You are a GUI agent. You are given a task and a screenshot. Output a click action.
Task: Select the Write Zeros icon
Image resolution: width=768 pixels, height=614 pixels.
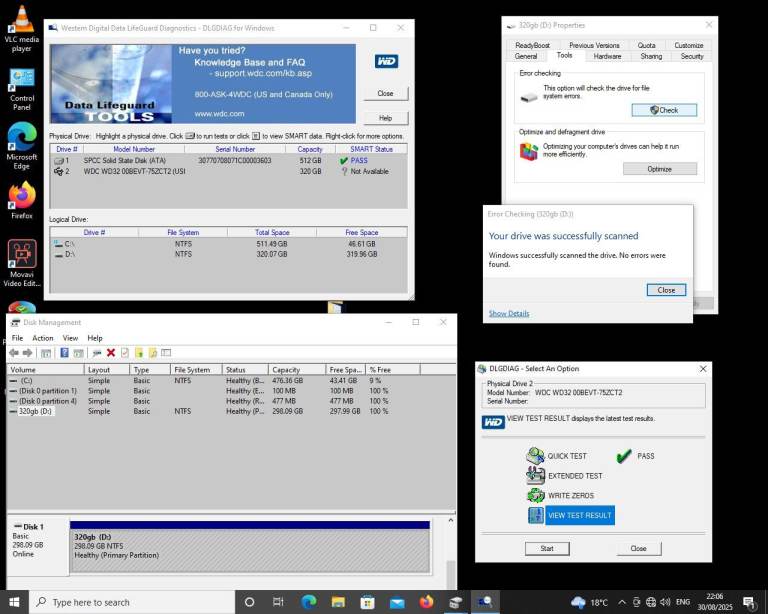pos(535,496)
